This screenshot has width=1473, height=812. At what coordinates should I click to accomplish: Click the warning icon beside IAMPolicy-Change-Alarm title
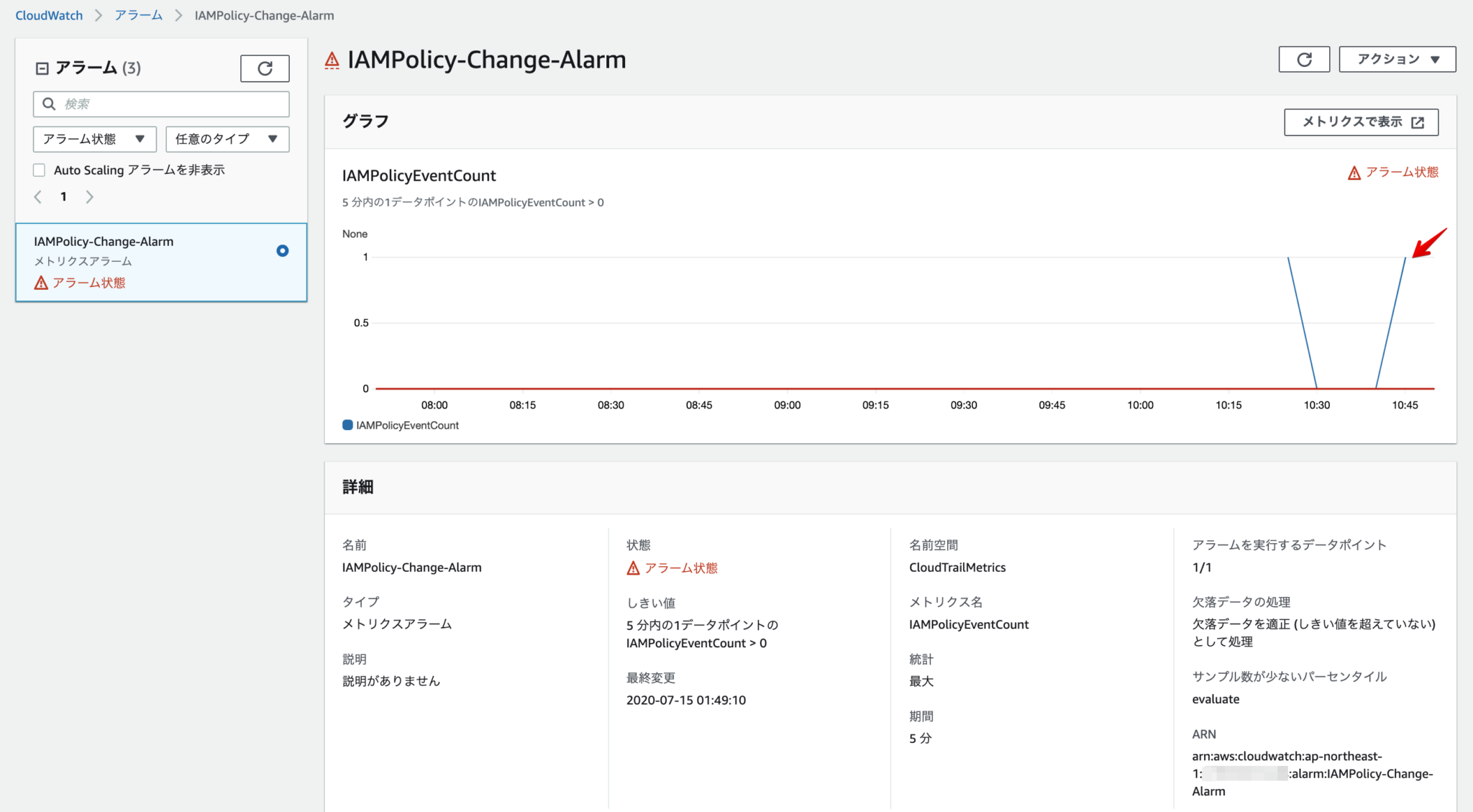[332, 60]
